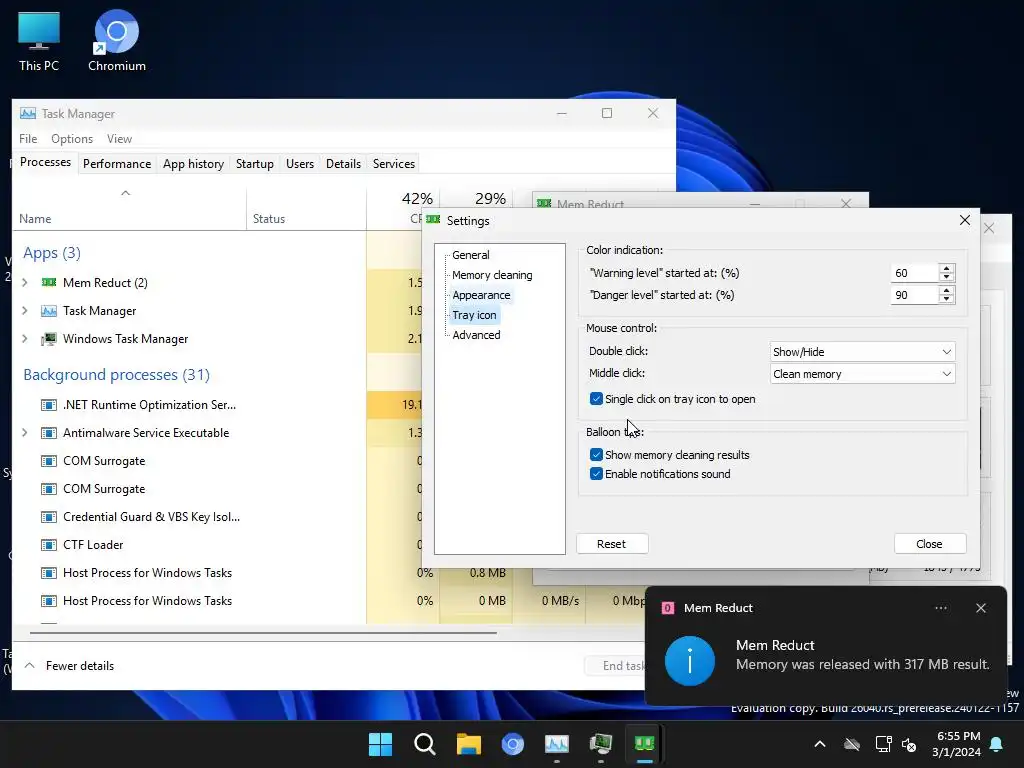Viewport: 1024px width, 768px height.
Task: Click Reset in Settings dialog
Action: point(612,544)
